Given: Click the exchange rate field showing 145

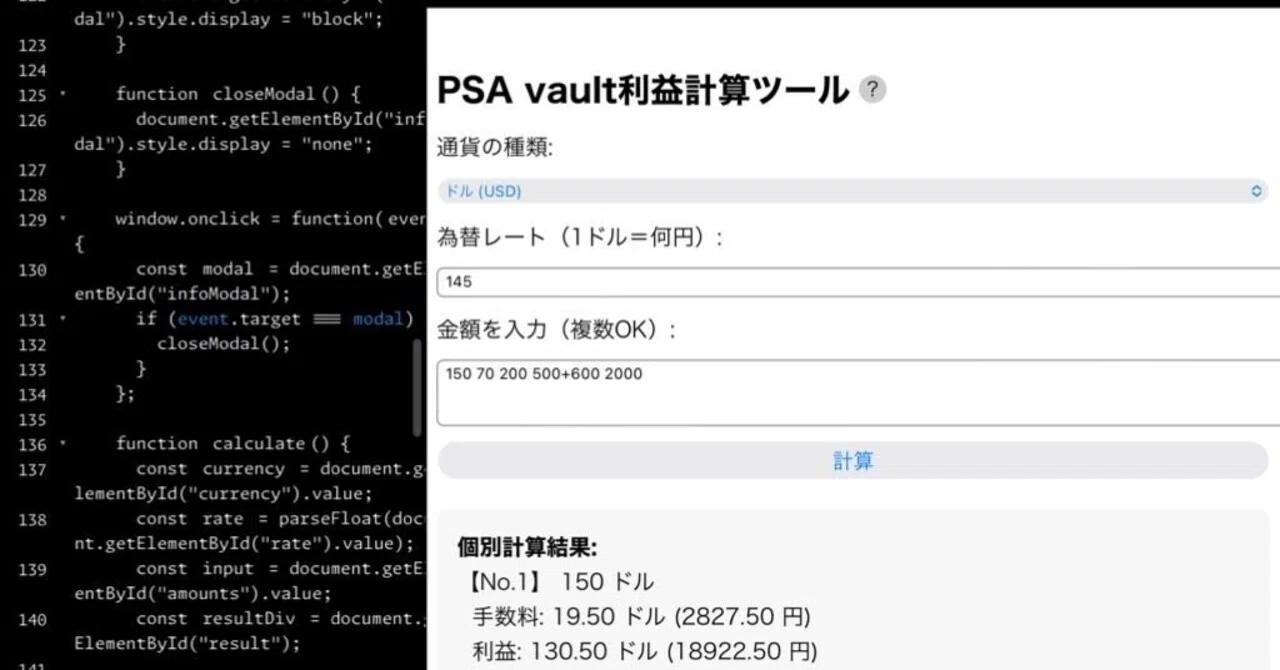Looking at the screenshot, I should [858, 282].
